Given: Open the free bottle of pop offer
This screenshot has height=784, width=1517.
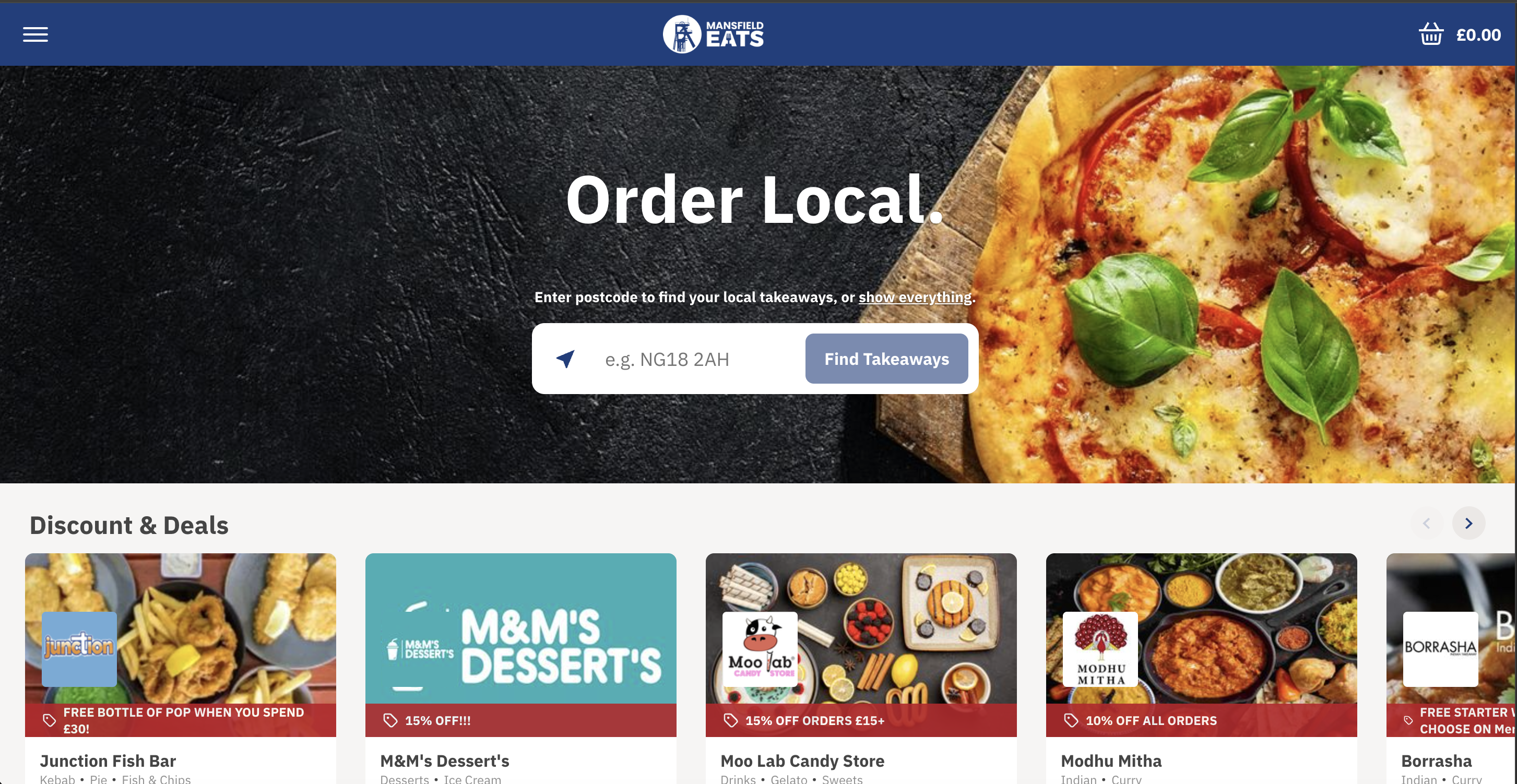Looking at the screenshot, I should coord(180,720).
